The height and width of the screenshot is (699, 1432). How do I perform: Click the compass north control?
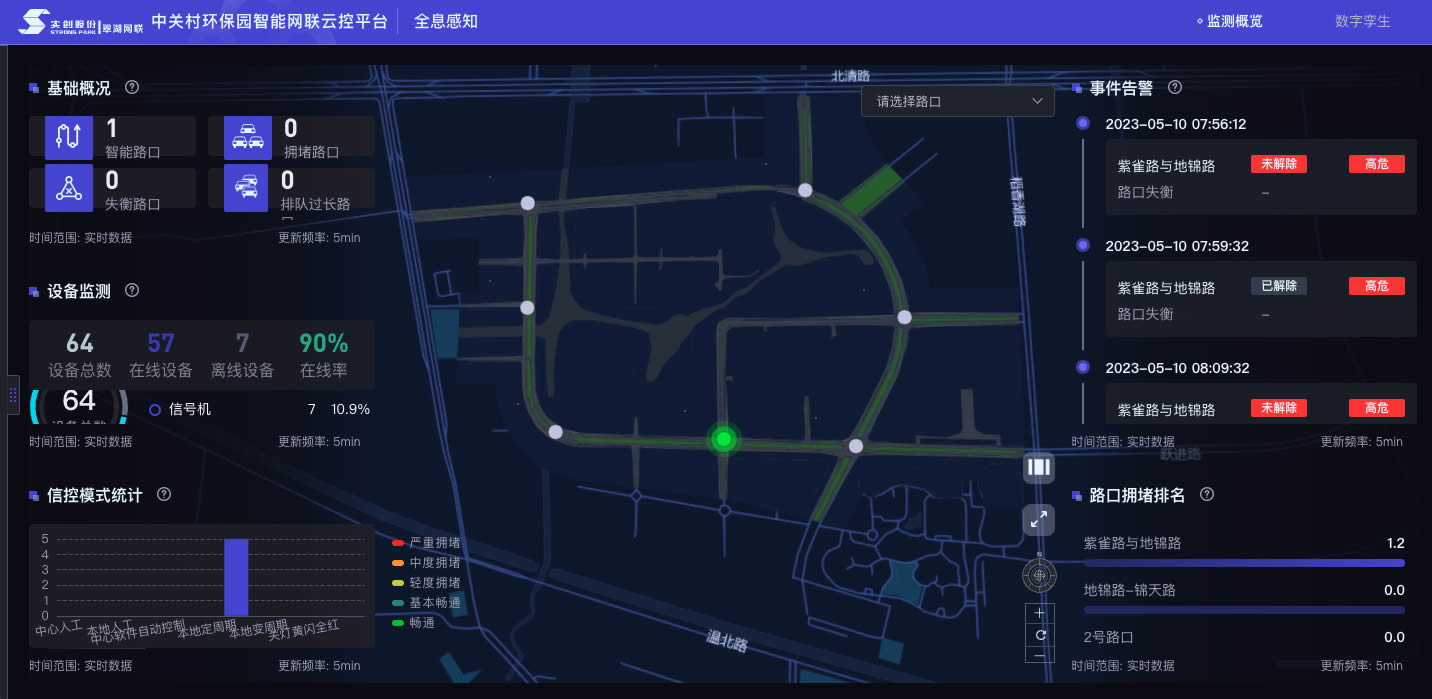pyautogui.click(x=1039, y=575)
